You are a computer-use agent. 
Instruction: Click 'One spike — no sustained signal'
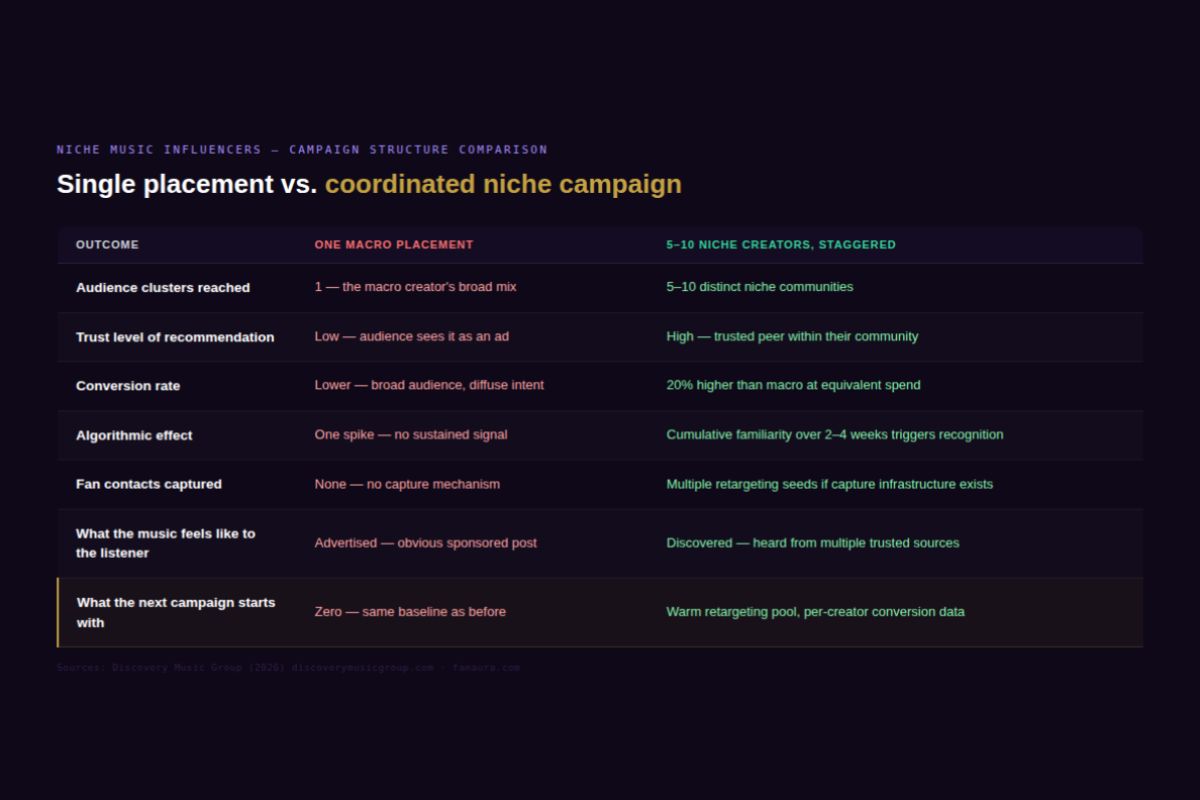click(411, 435)
